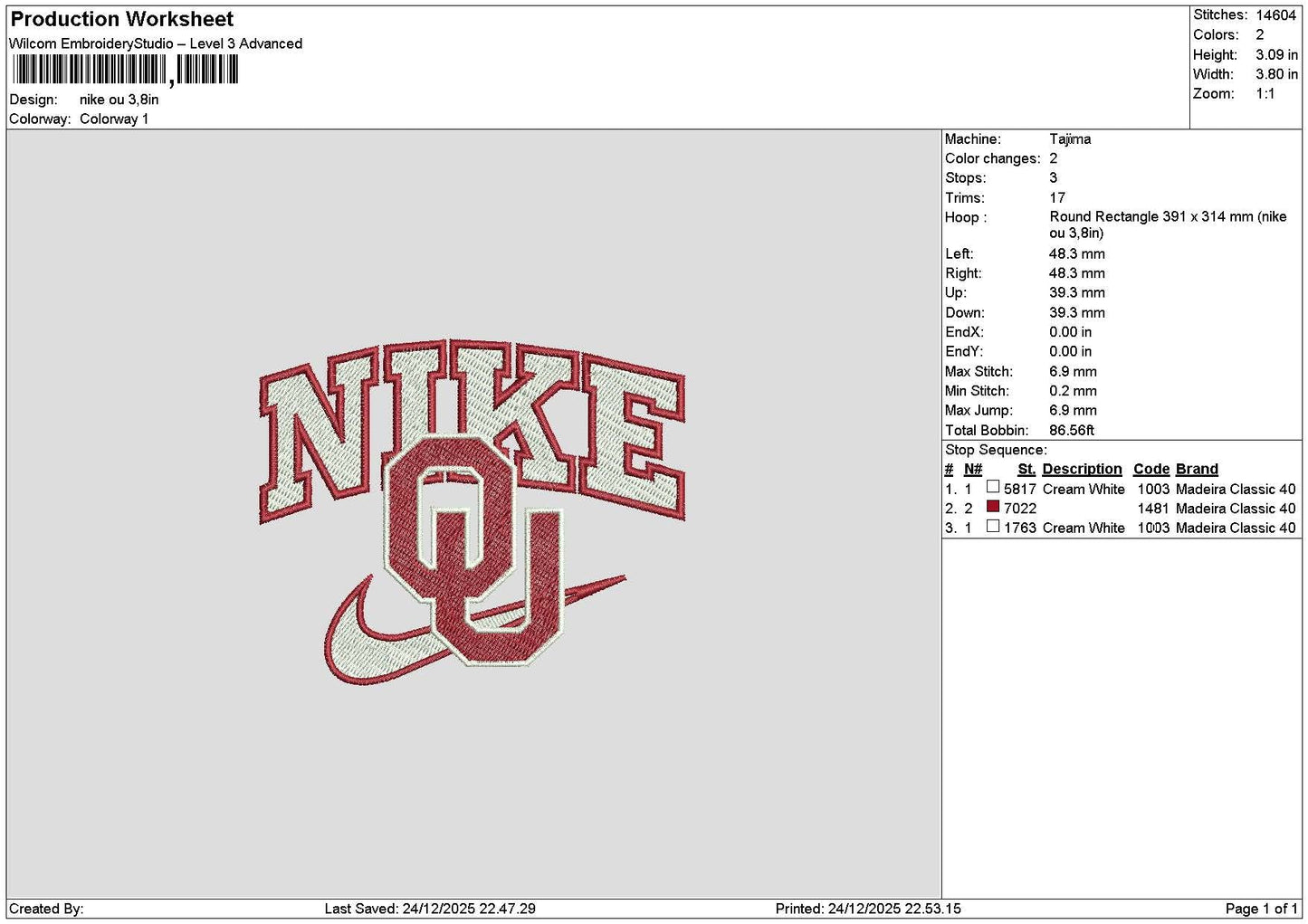This screenshot has width=1308, height=924.
Task: Click the 'Page 1 of 1' indicator
Action: click(x=1261, y=909)
